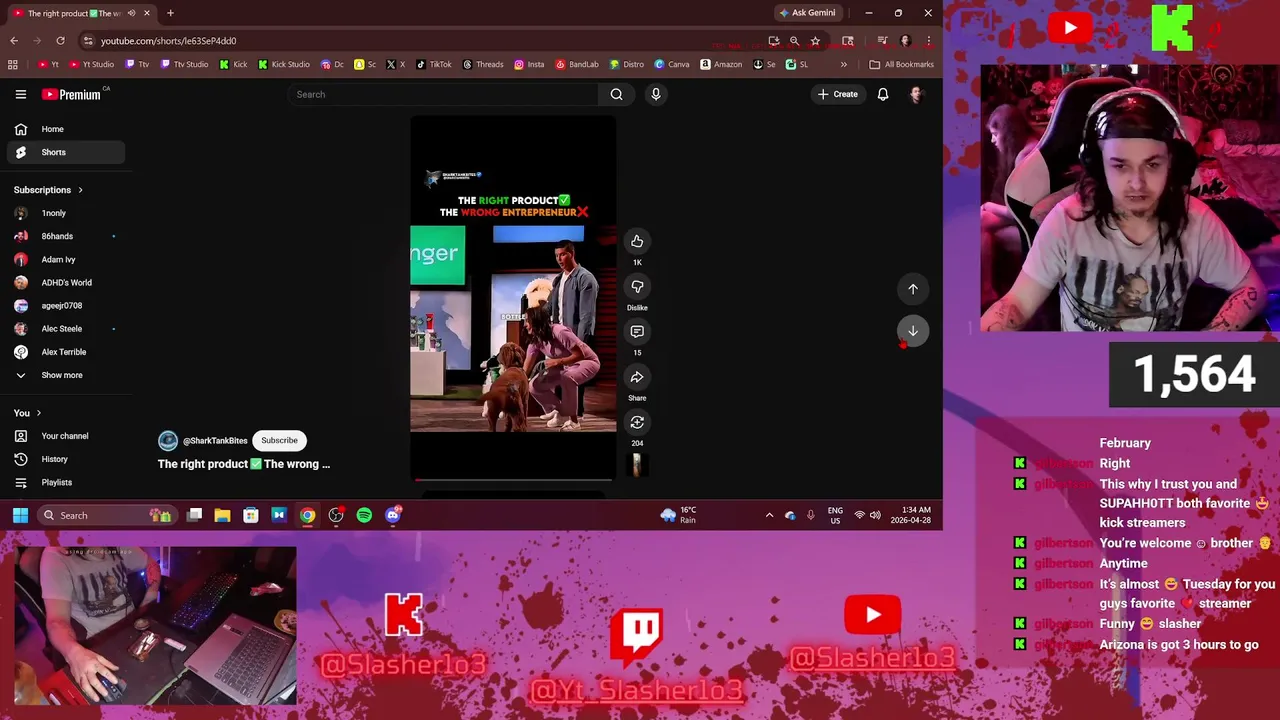Reload the page in Chrome
Image resolution: width=1280 pixels, height=720 pixels.
(x=60, y=41)
